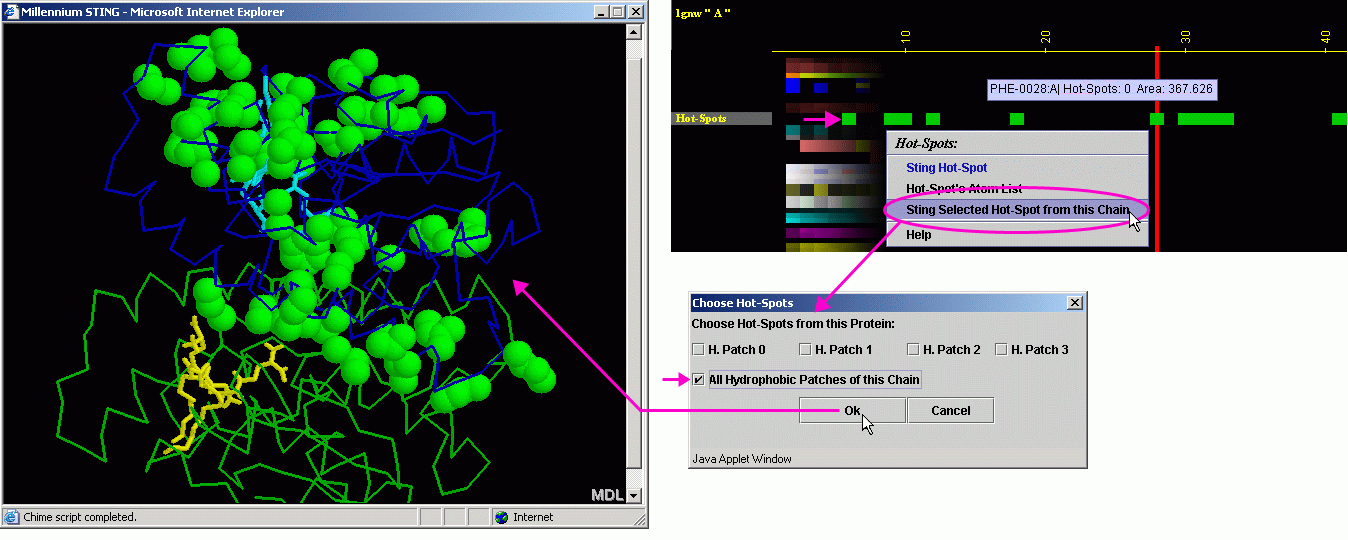This screenshot has width=1348, height=540.
Task: Click the ruler number 10 label
Action: pyautogui.click(x=906, y=36)
